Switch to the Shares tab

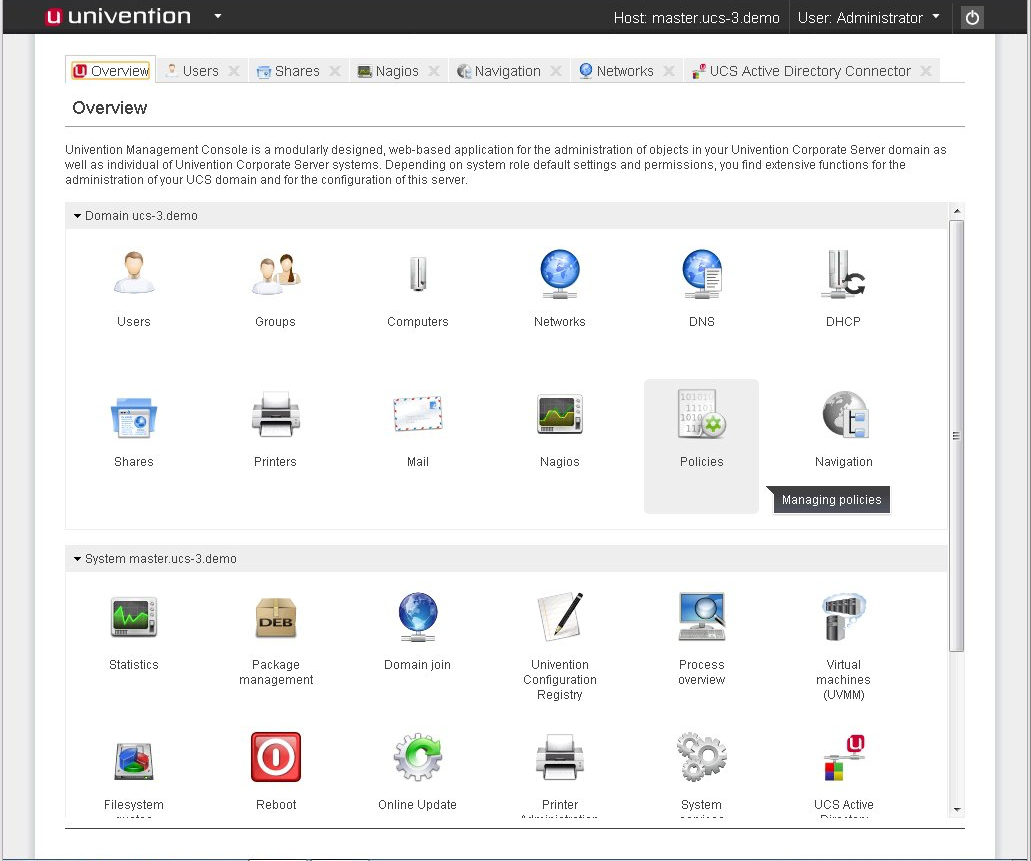point(288,70)
